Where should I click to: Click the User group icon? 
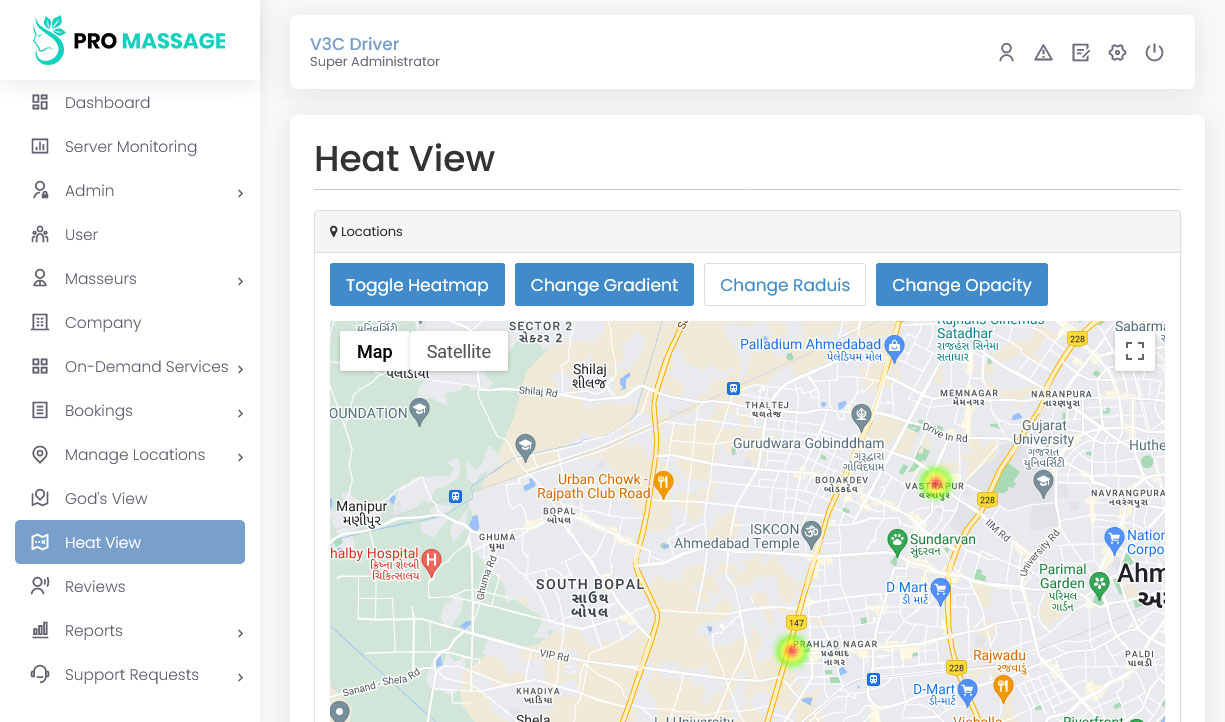click(40, 234)
